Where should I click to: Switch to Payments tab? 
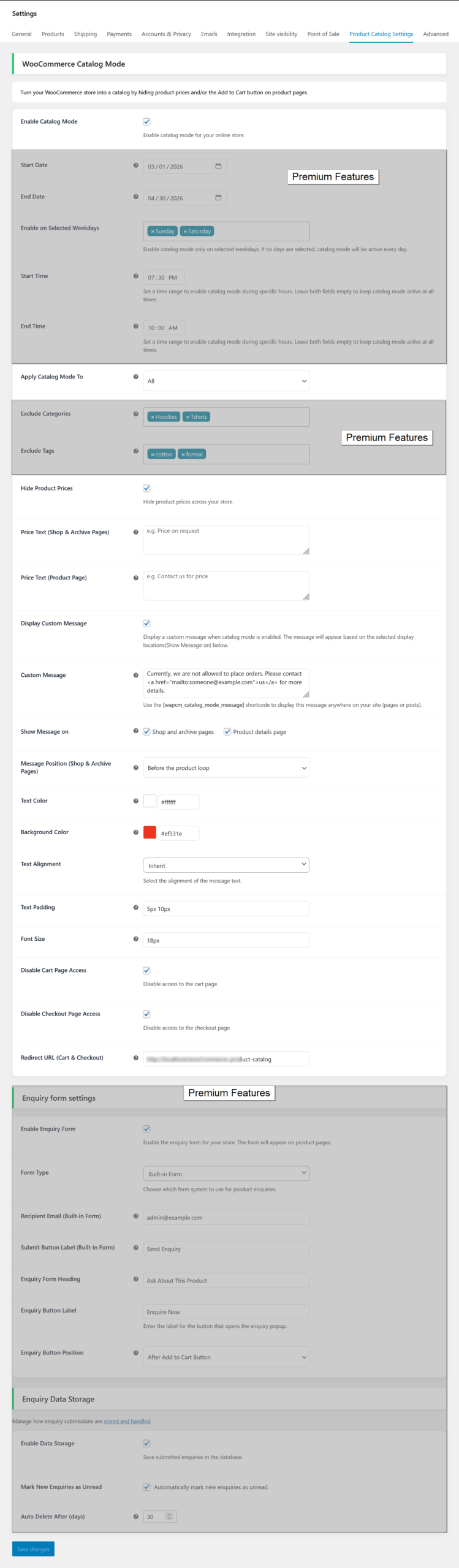(119, 34)
